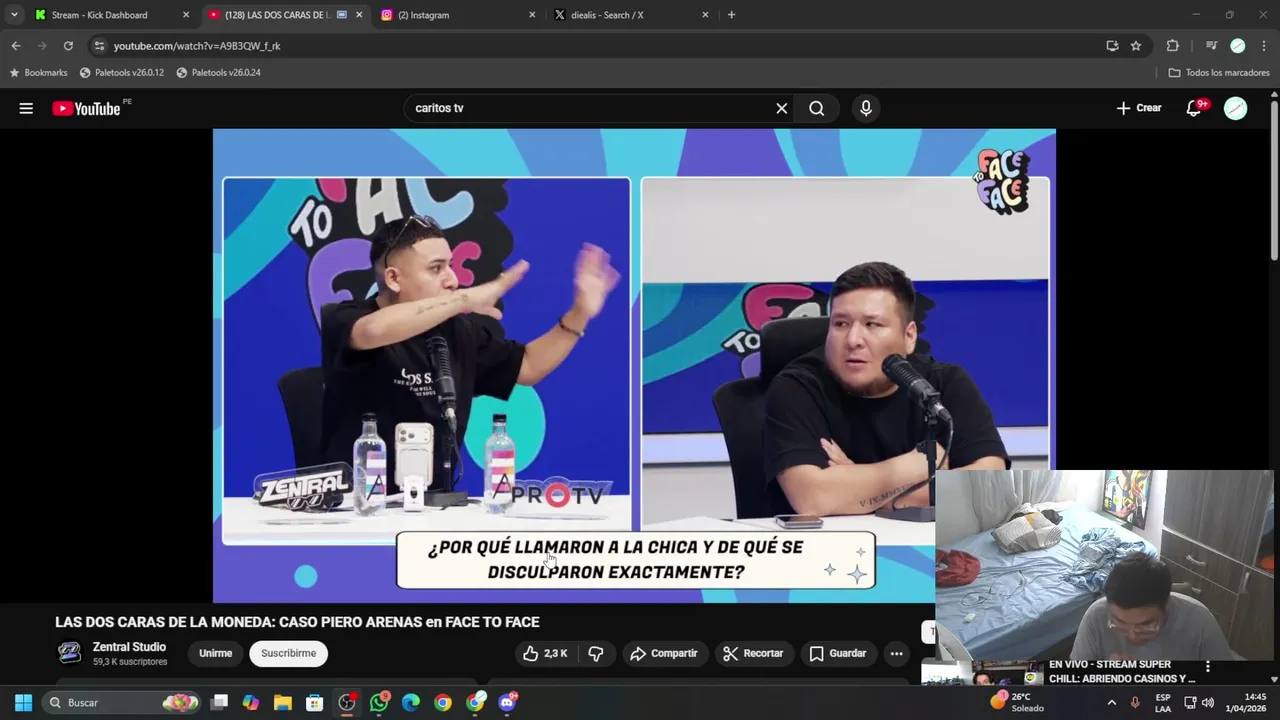Show hidden system tray icons
The height and width of the screenshot is (720, 1280).
click(1111, 703)
